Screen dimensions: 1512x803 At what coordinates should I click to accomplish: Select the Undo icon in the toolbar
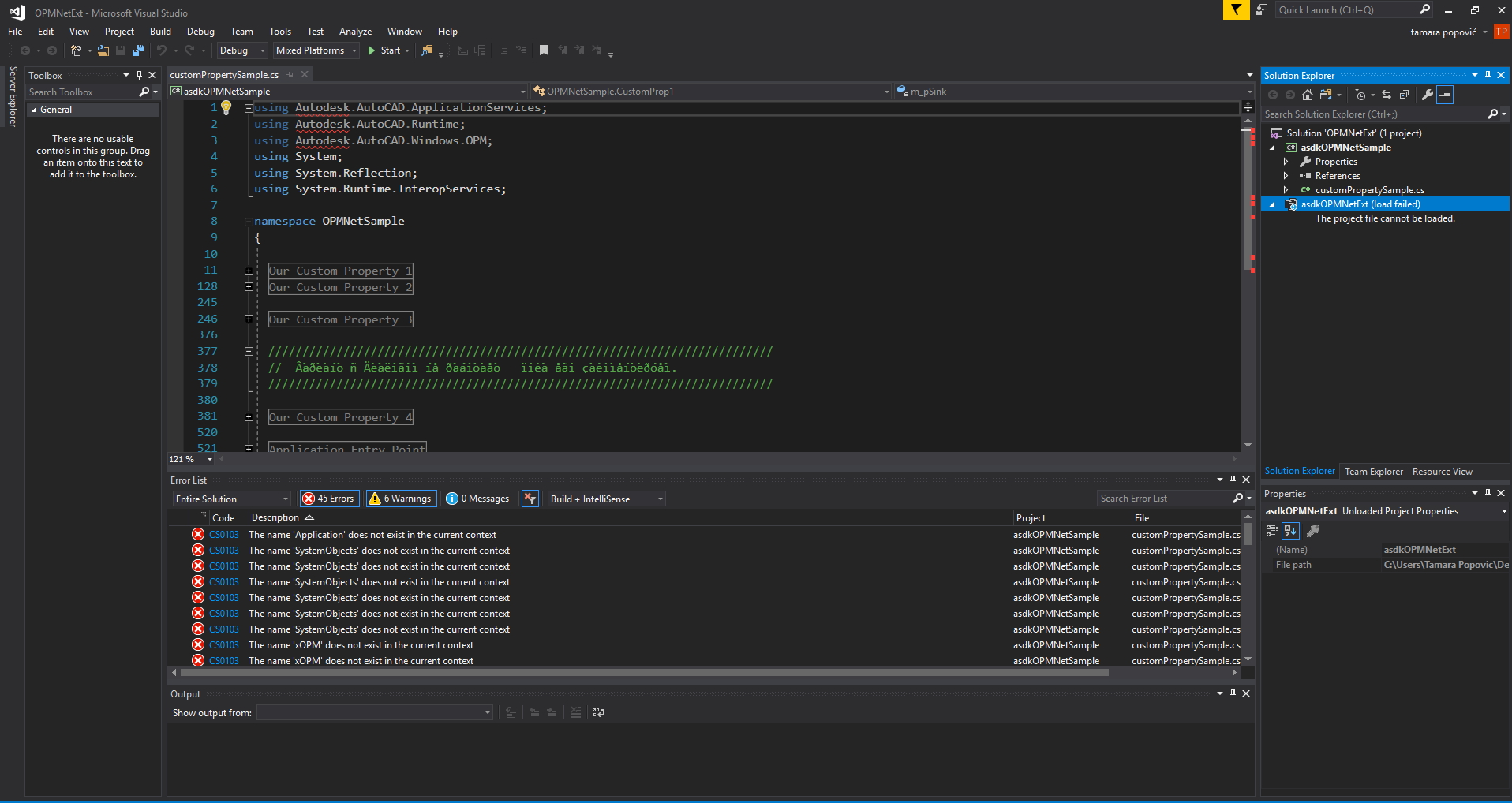tap(159, 50)
